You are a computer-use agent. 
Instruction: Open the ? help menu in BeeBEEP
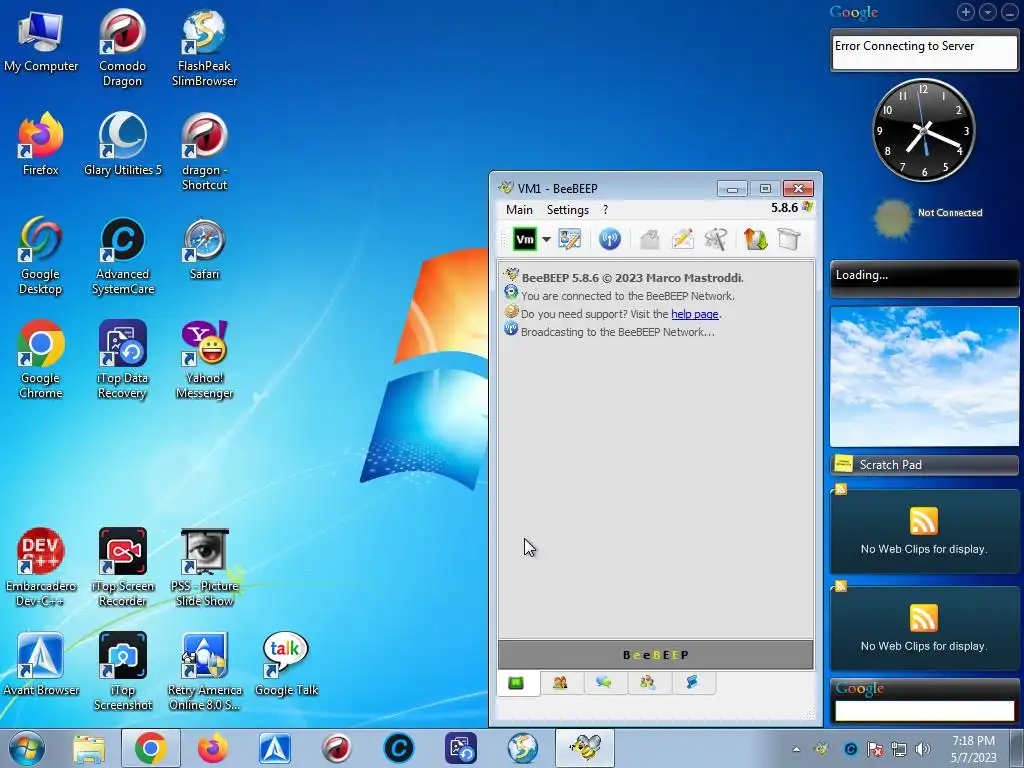click(x=605, y=210)
